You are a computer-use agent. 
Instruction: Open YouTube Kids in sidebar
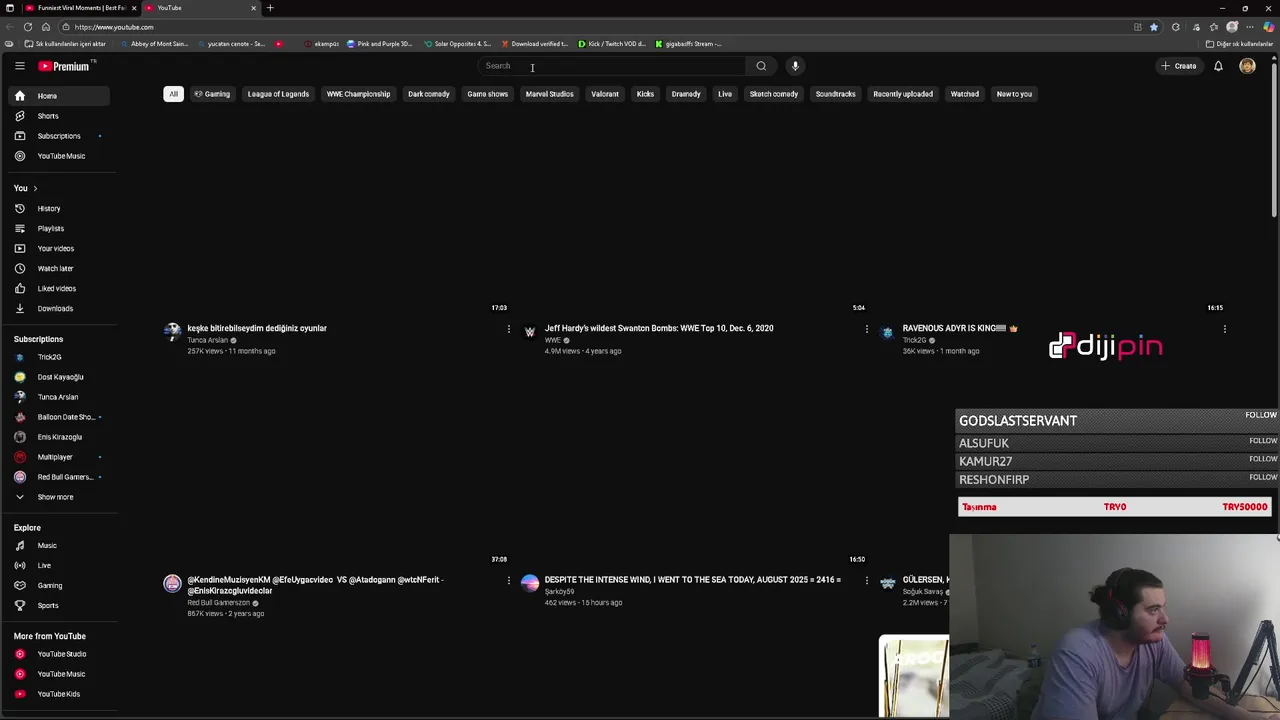point(60,694)
